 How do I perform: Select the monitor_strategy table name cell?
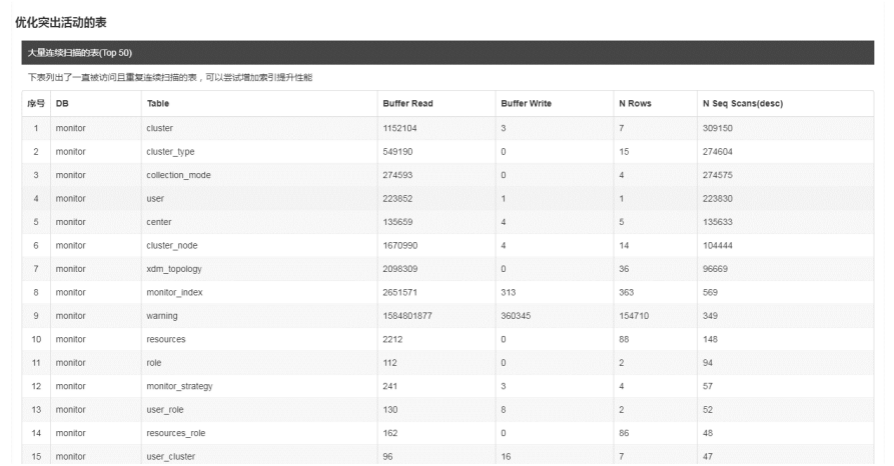[180, 386]
